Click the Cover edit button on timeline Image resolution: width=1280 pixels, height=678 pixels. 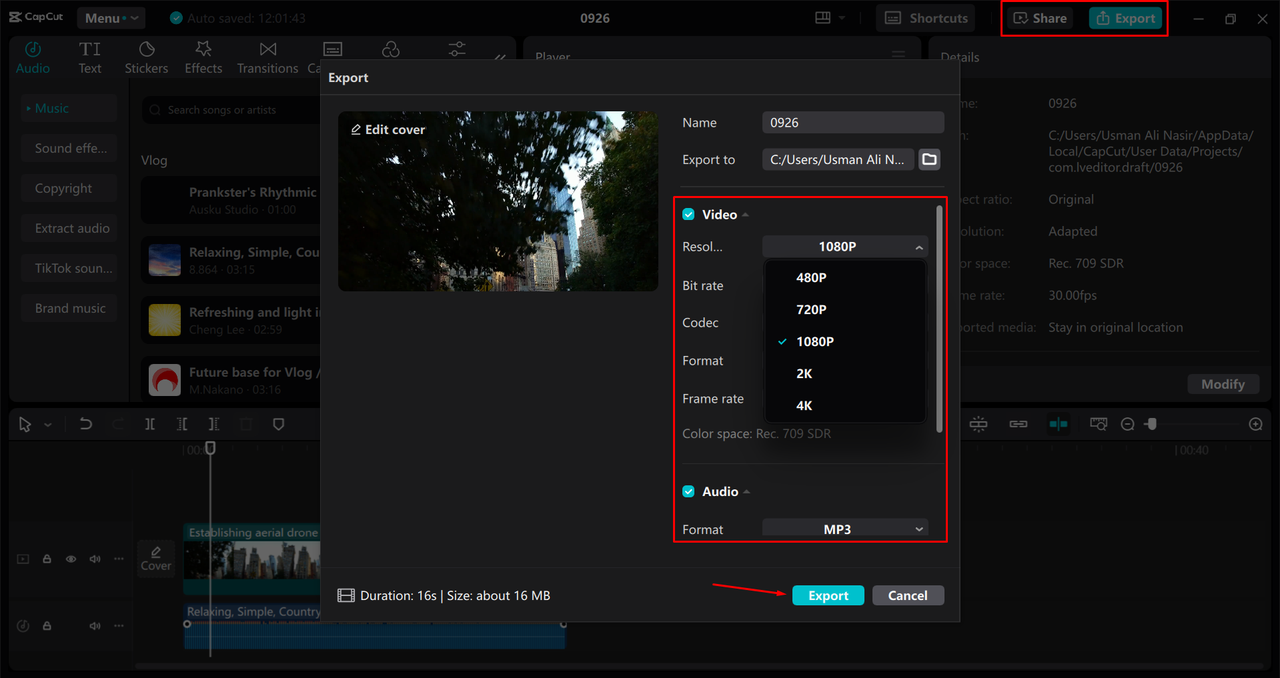156,557
